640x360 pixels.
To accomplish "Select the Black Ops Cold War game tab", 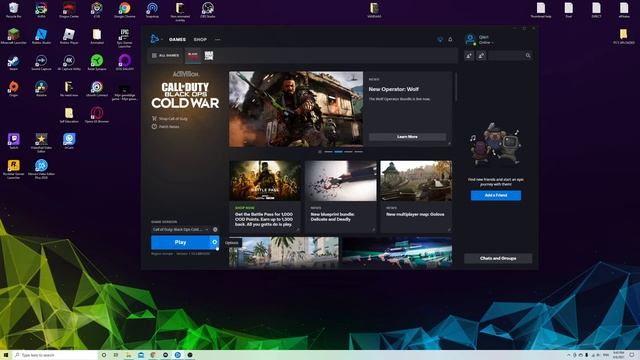I will tap(193, 56).
